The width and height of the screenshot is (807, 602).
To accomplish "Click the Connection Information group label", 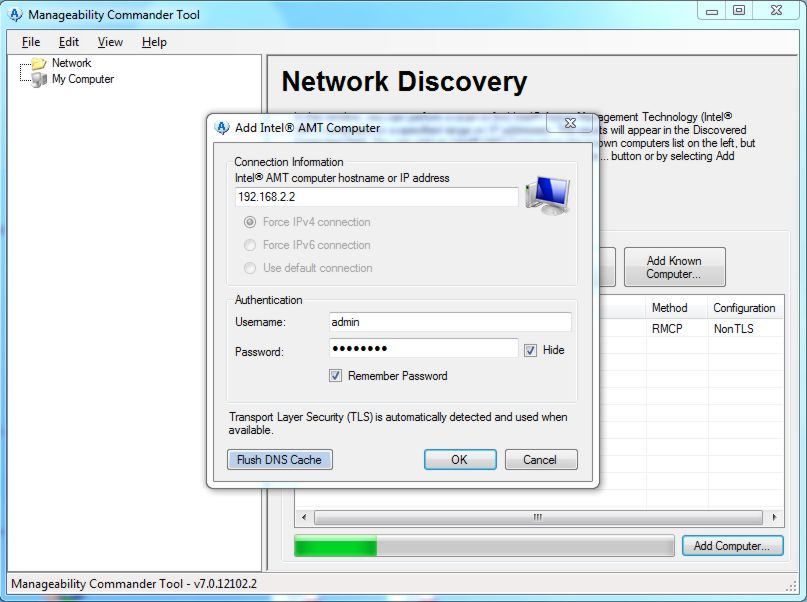I will tap(289, 162).
